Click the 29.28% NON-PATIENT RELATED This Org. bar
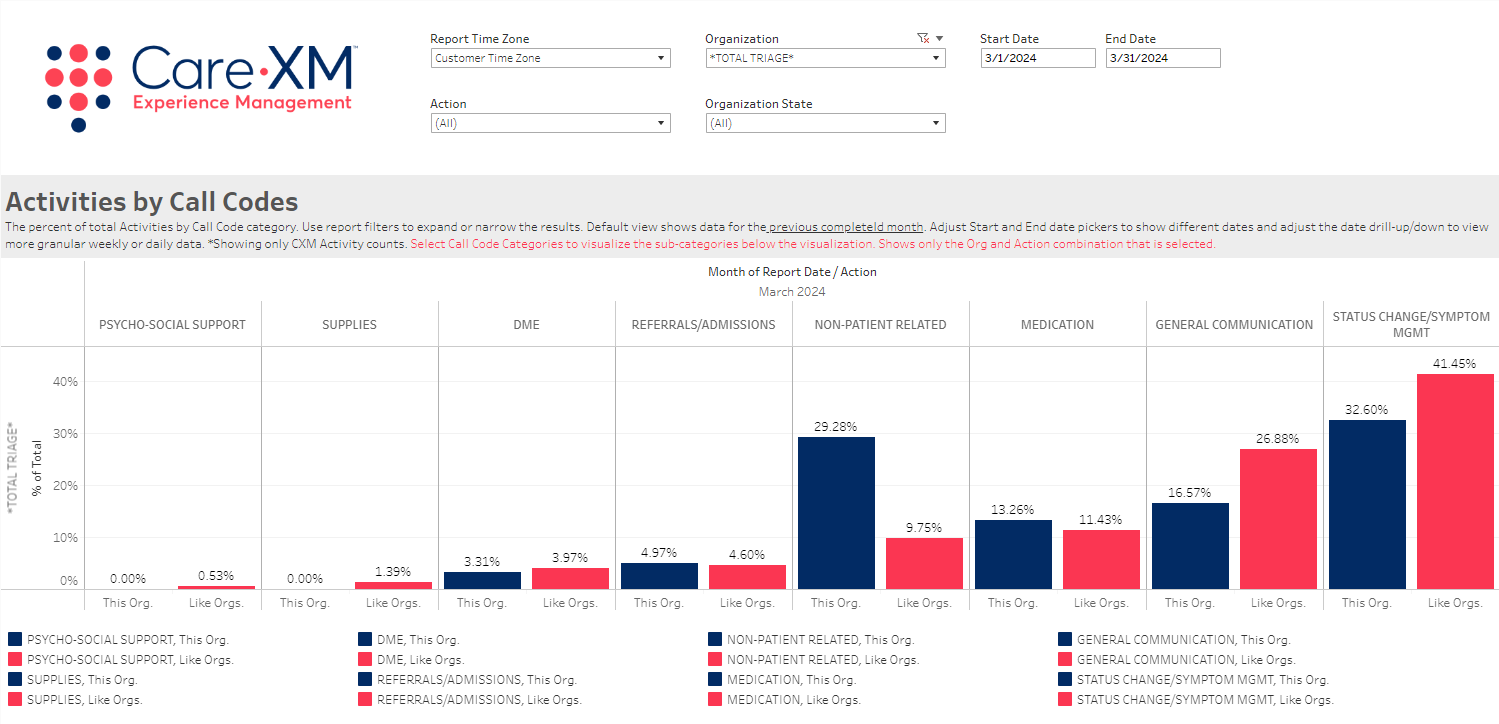The height and width of the screenshot is (724, 1499). tap(836, 512)
